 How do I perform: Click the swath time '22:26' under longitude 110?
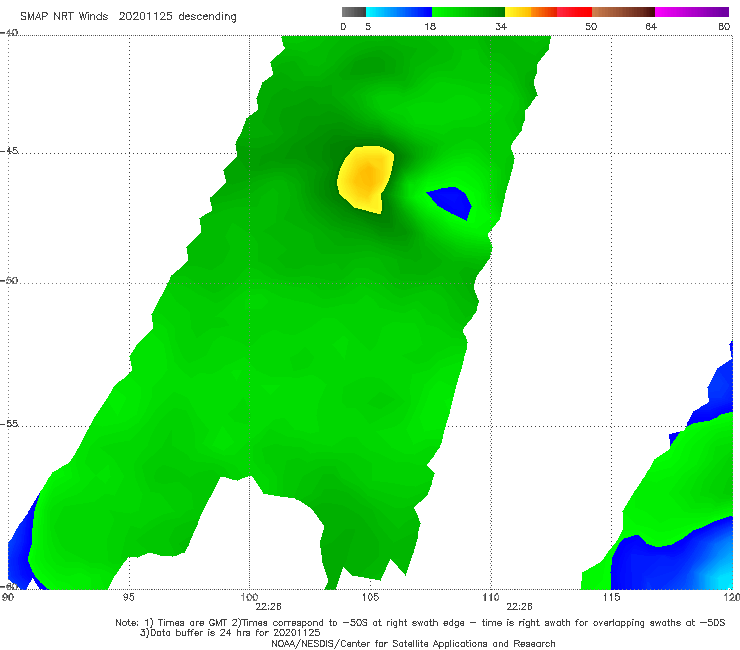[520, 607]
